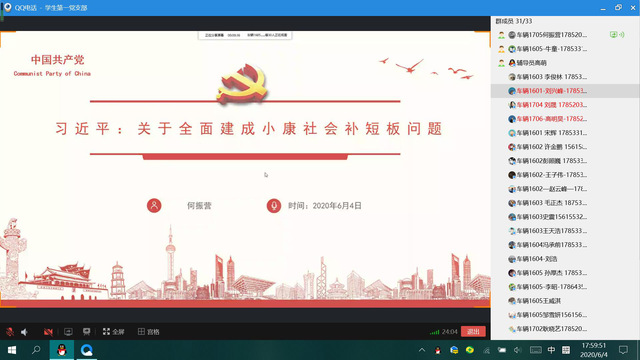Turn on the disabled camera icon
640x360 pixels.
(x=48, y=332)
